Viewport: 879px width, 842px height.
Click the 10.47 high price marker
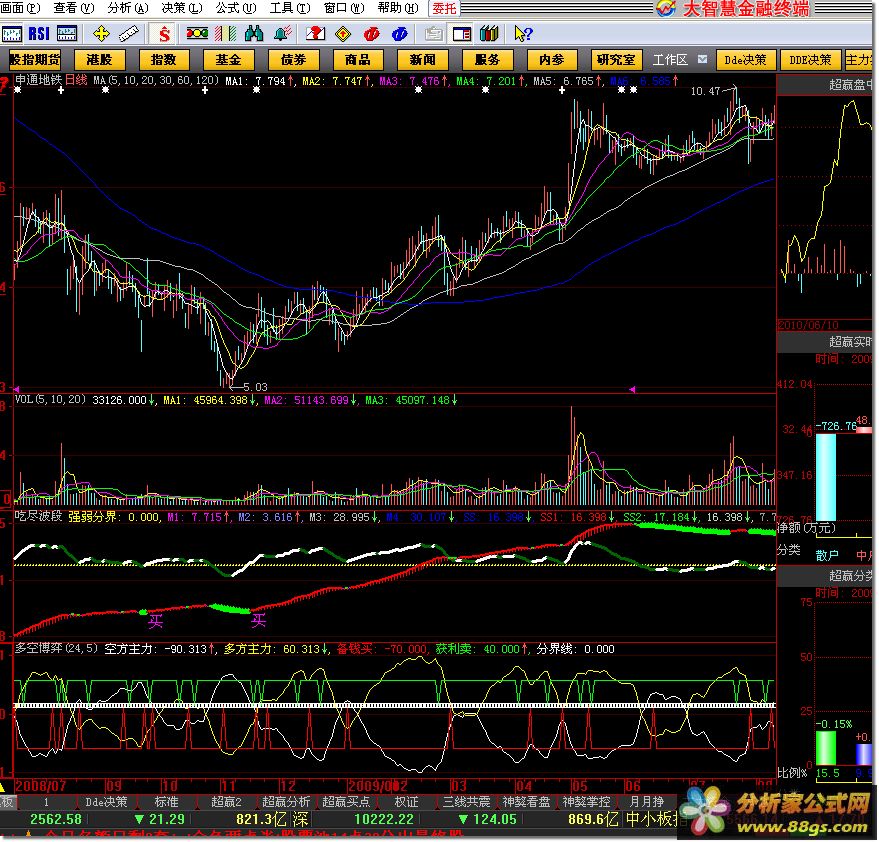tap(705, 91)
